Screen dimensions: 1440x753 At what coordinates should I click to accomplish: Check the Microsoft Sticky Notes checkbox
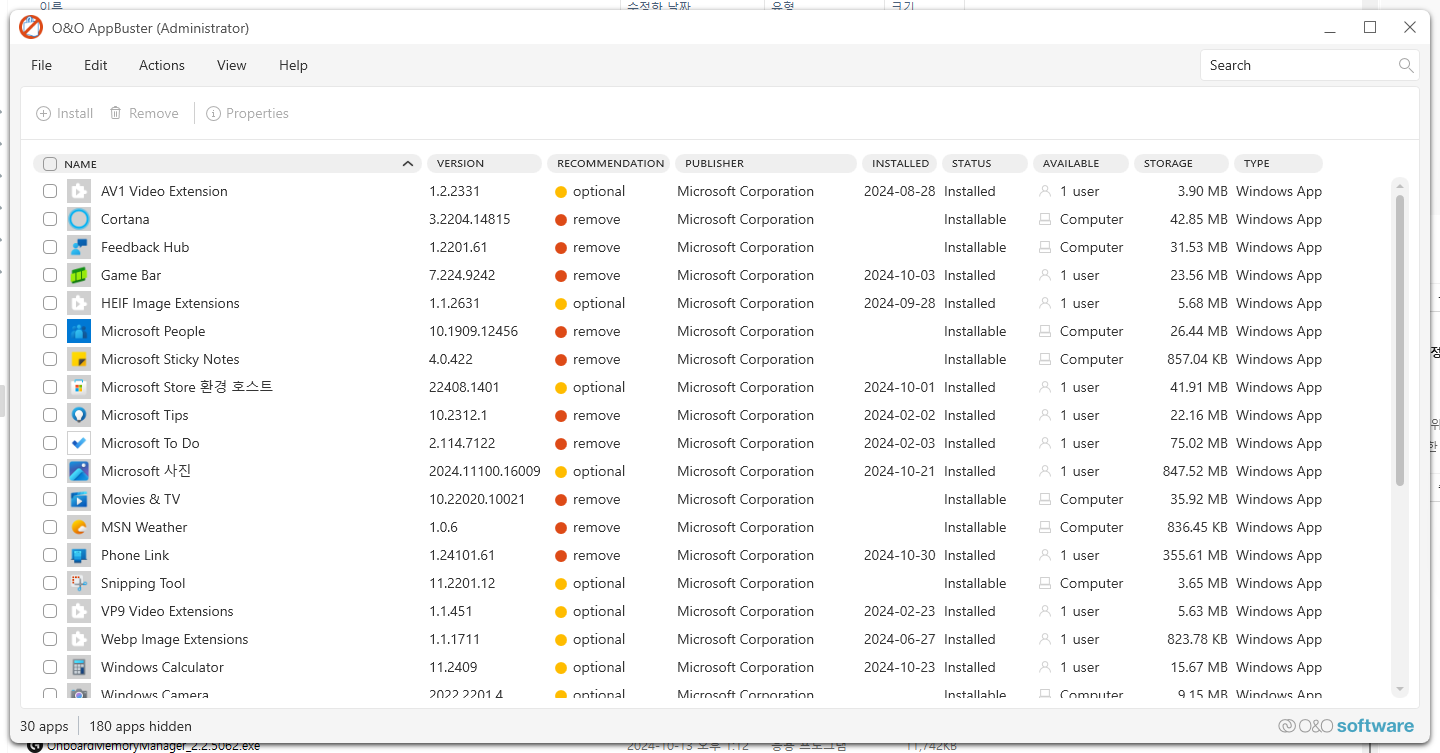tap(50, 359)
